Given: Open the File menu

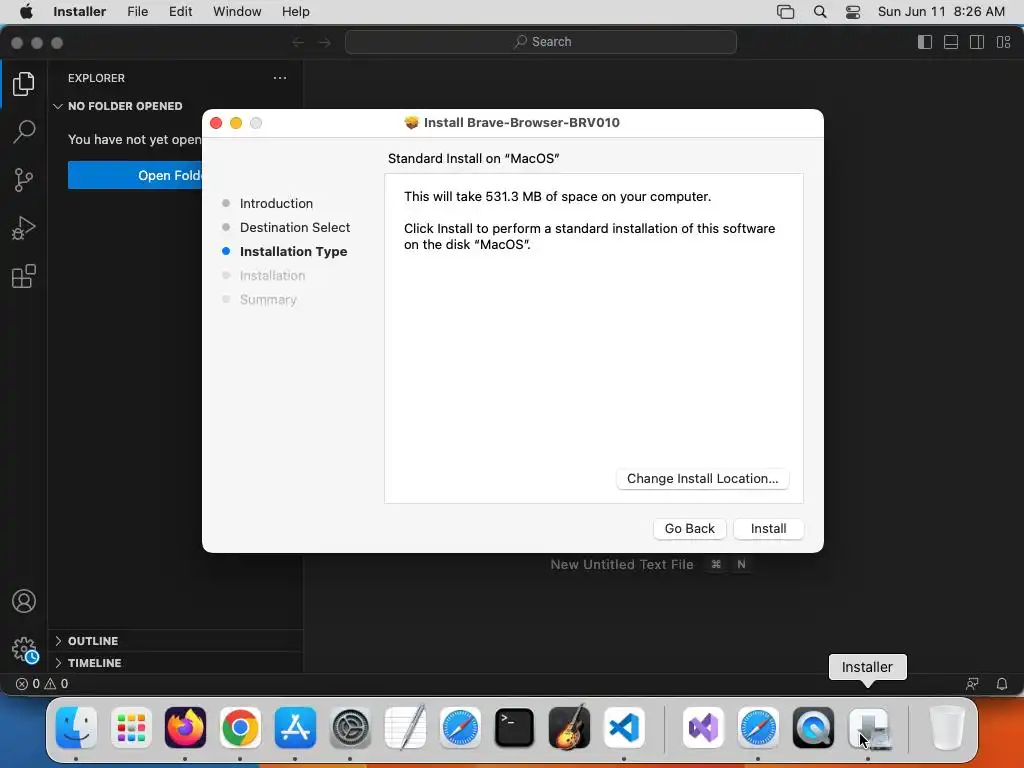Looking at the screenshot, I should pos(138,12).
